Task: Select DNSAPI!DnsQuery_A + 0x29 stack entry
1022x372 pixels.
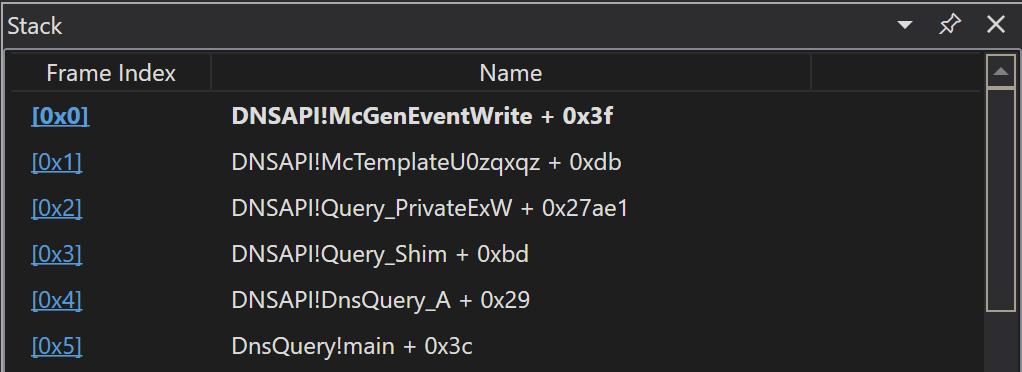Action: click(495, 300)
